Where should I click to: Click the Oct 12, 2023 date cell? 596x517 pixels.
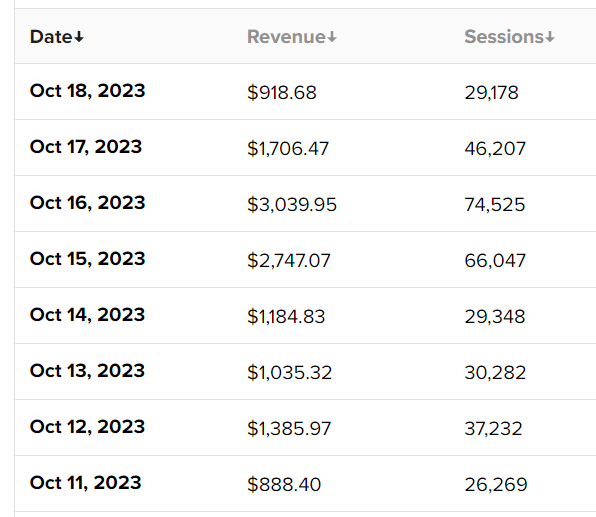coord(87,427)
